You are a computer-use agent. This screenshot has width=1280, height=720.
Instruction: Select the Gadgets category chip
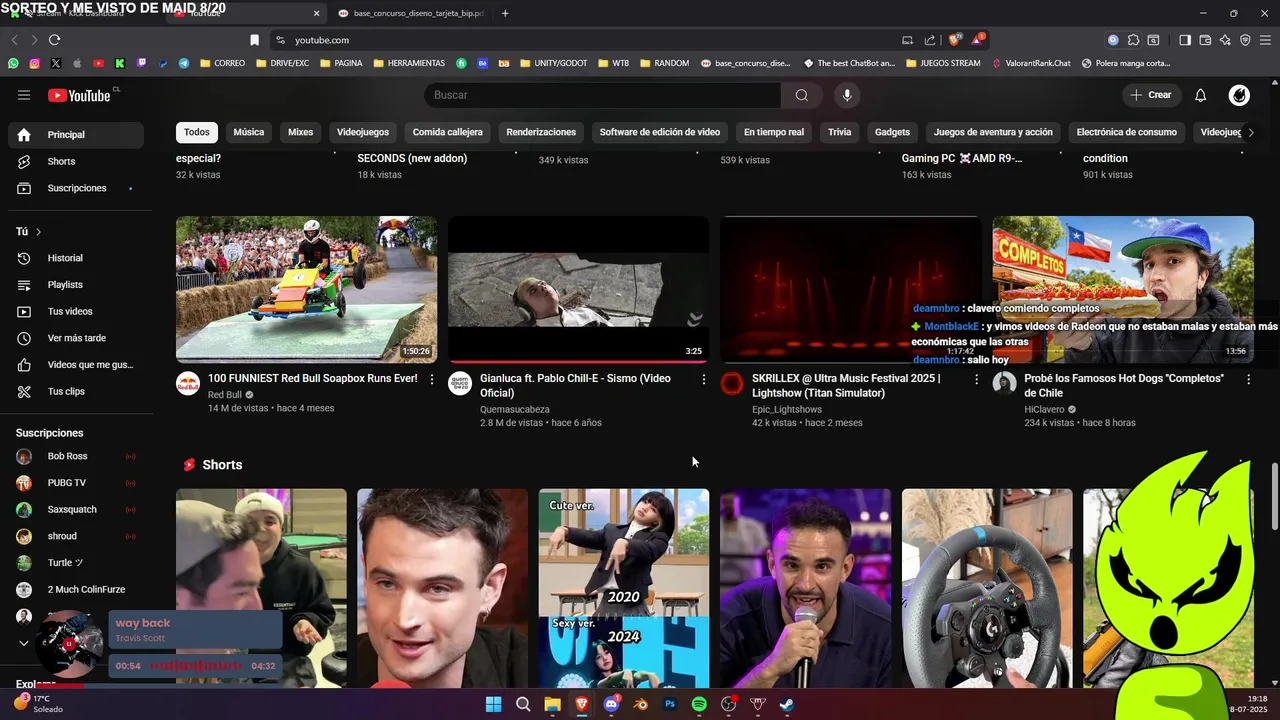pyautogui.click(x=892, y=132)
